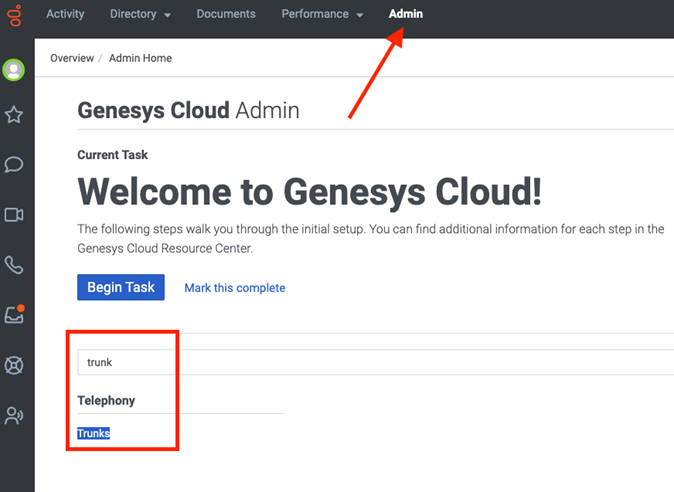Open Favorites star icon in sidebar

coord(14,116)
